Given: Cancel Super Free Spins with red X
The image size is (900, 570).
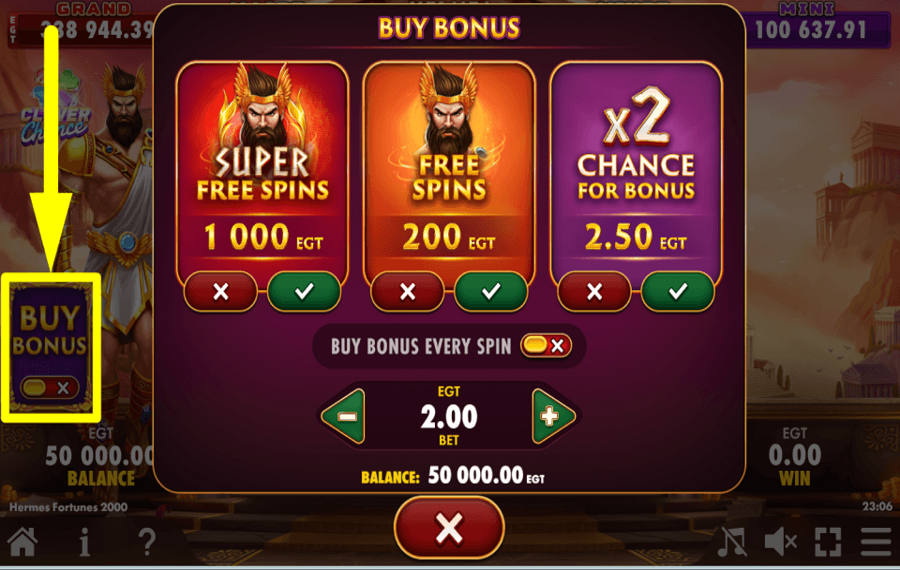Looking at the screenshot, I should 220,292.
